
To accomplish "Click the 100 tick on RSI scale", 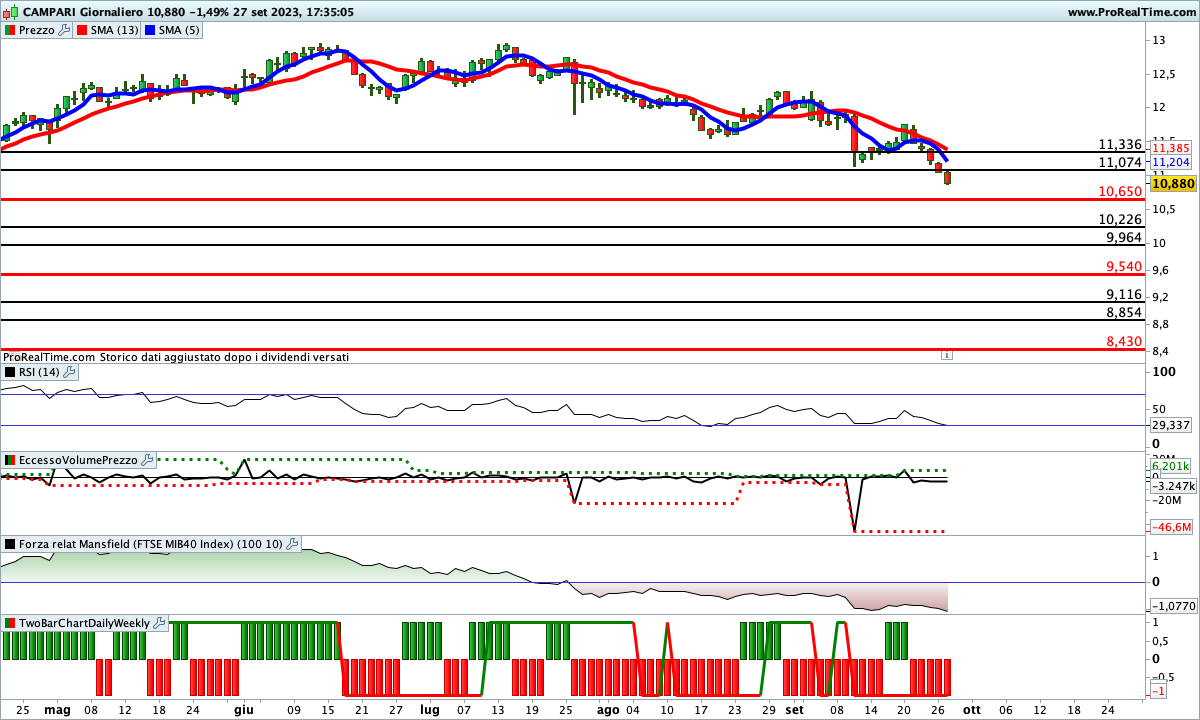I will [1162, 372].
